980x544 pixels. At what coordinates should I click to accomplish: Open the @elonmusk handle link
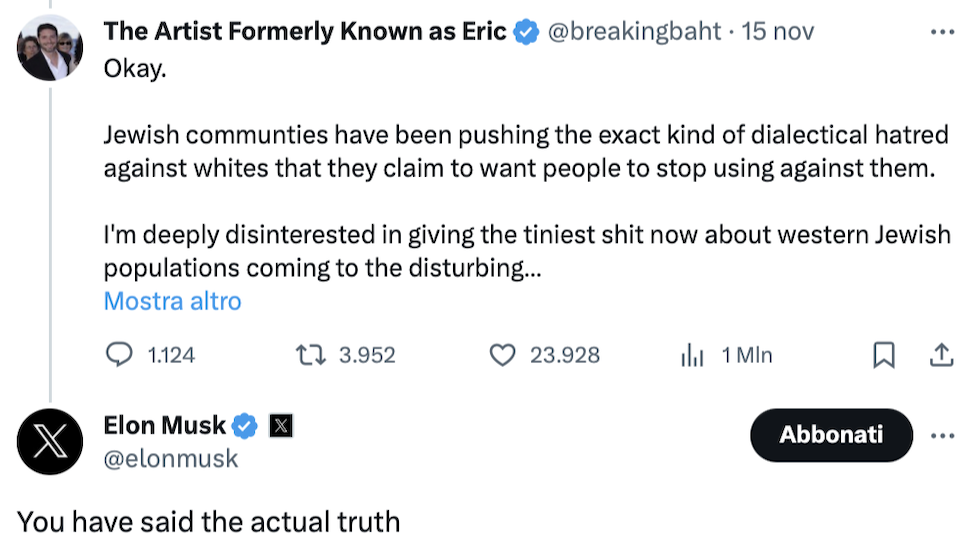(x=171, y=458)
